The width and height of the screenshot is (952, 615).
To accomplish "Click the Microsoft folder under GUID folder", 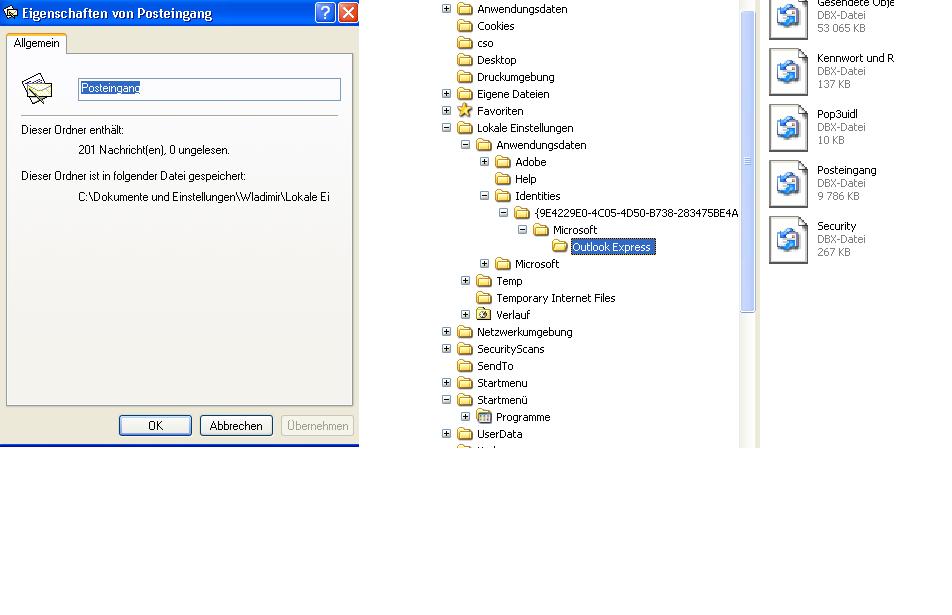I will point(574,229).
